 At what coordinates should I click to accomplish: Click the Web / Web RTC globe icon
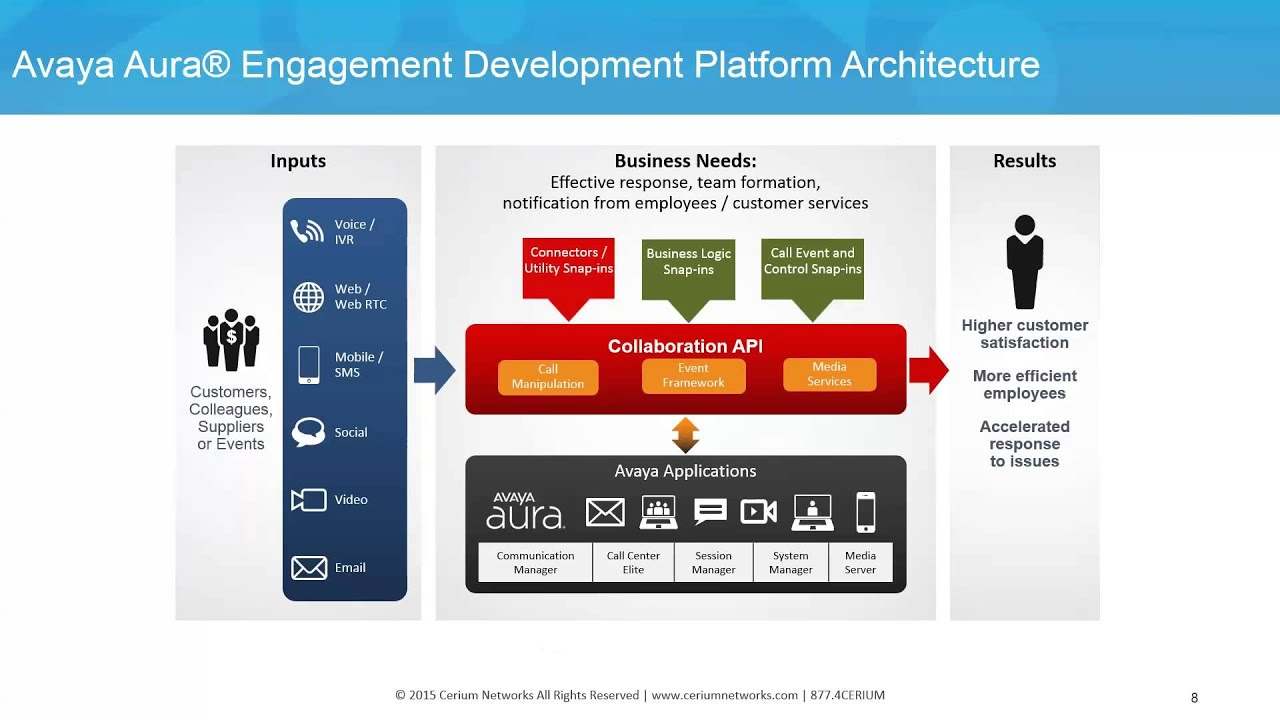click(x=307, y=297)
